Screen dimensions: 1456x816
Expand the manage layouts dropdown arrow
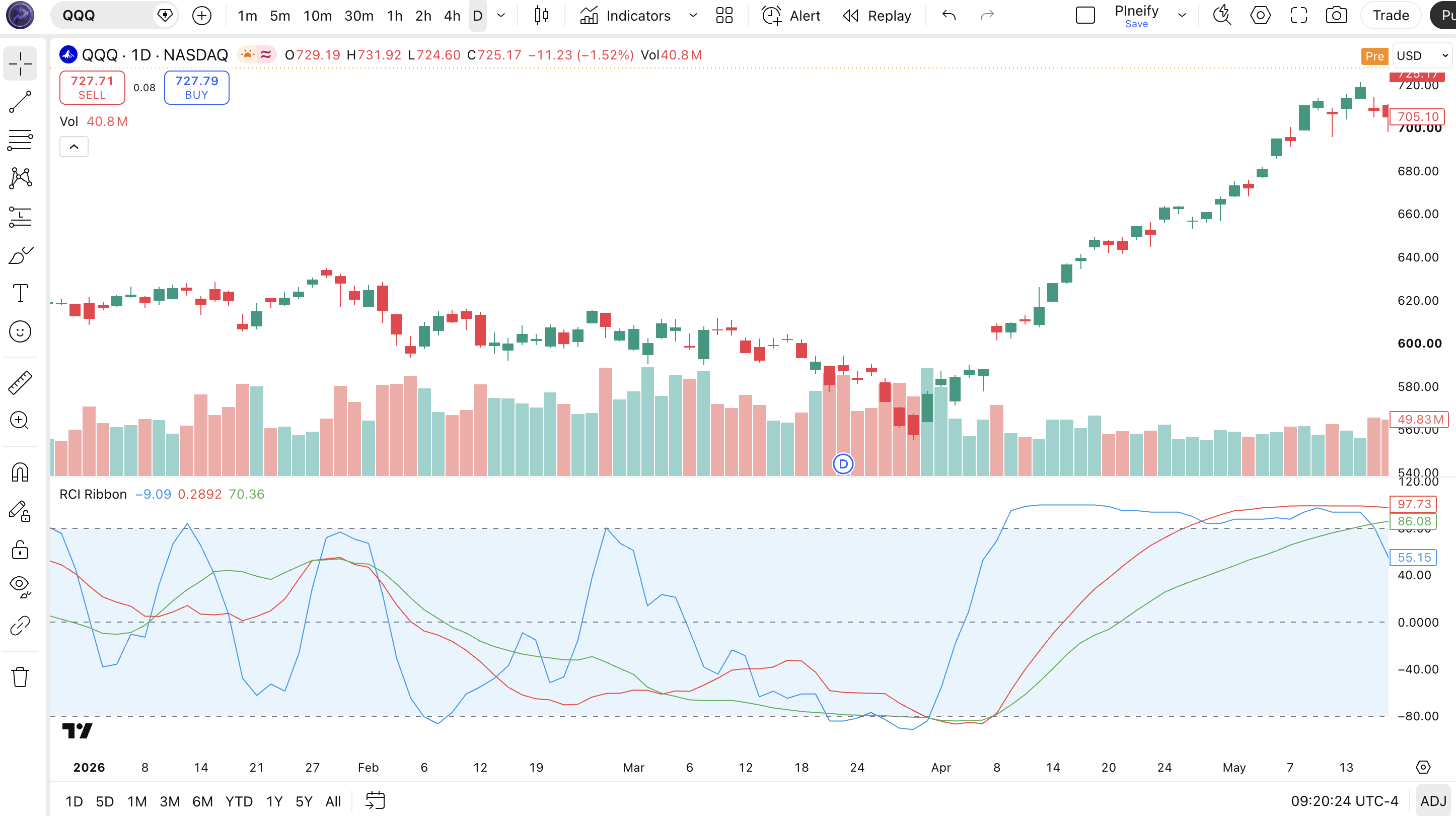click(x=1182, y=15)
